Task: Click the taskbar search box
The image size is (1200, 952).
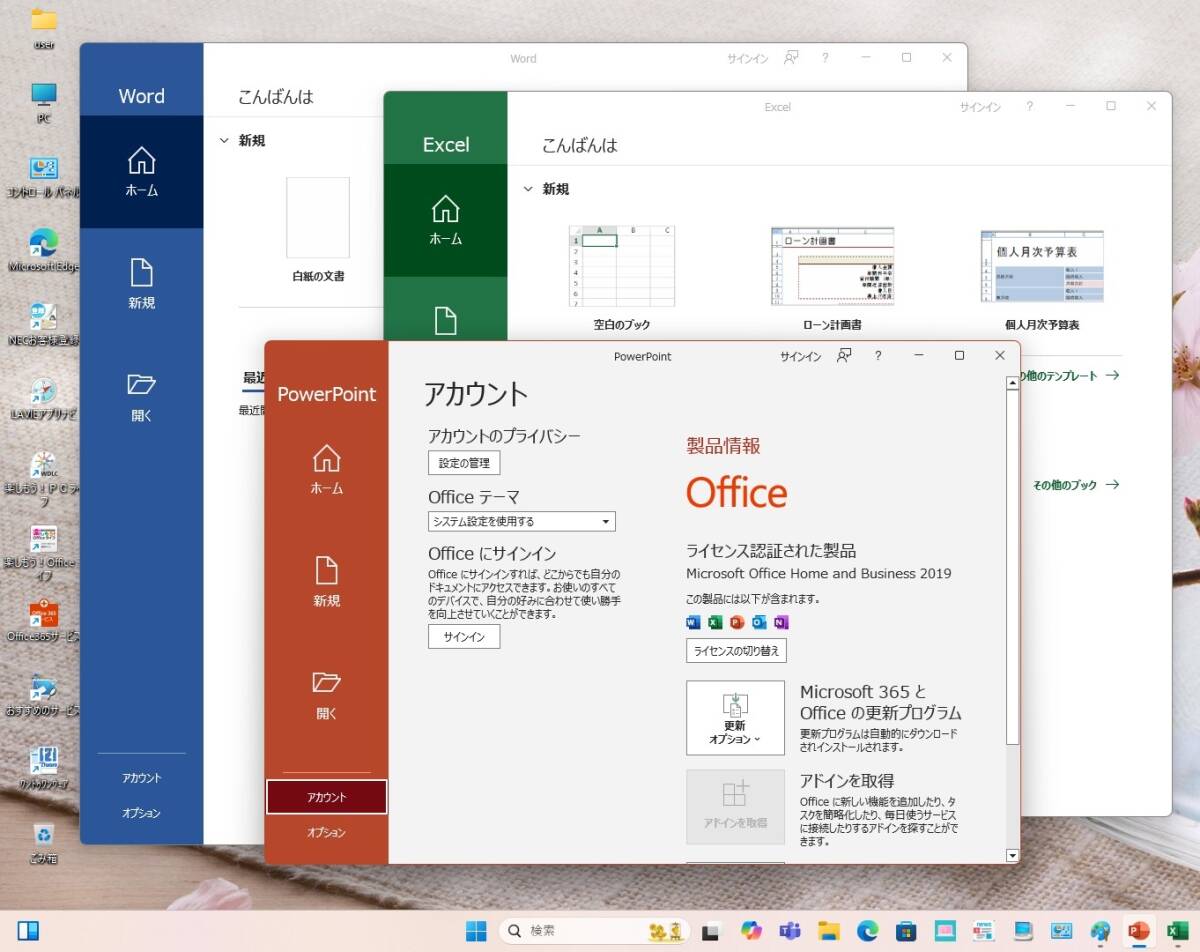Action: (594, 931)
